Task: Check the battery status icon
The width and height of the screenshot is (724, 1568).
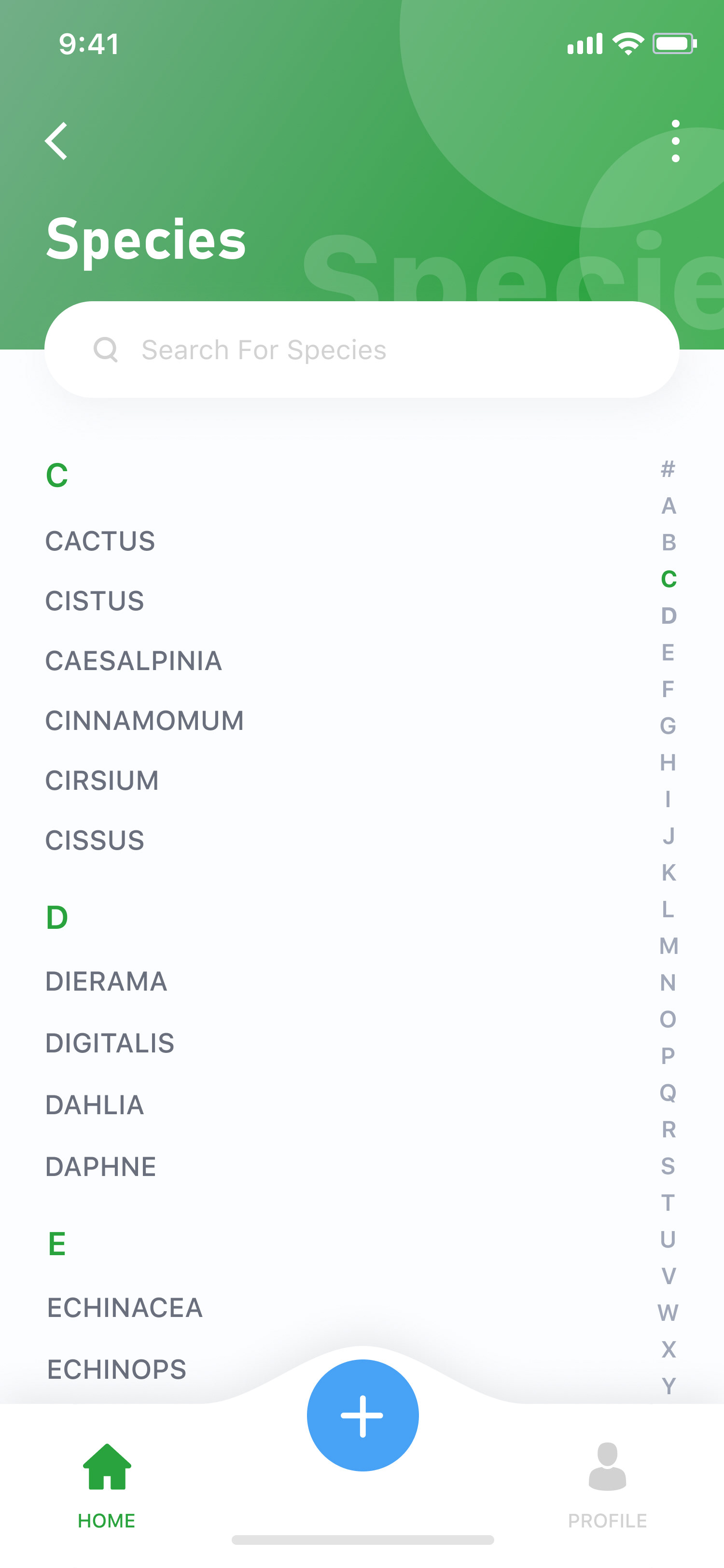Action: click(674, 44)
